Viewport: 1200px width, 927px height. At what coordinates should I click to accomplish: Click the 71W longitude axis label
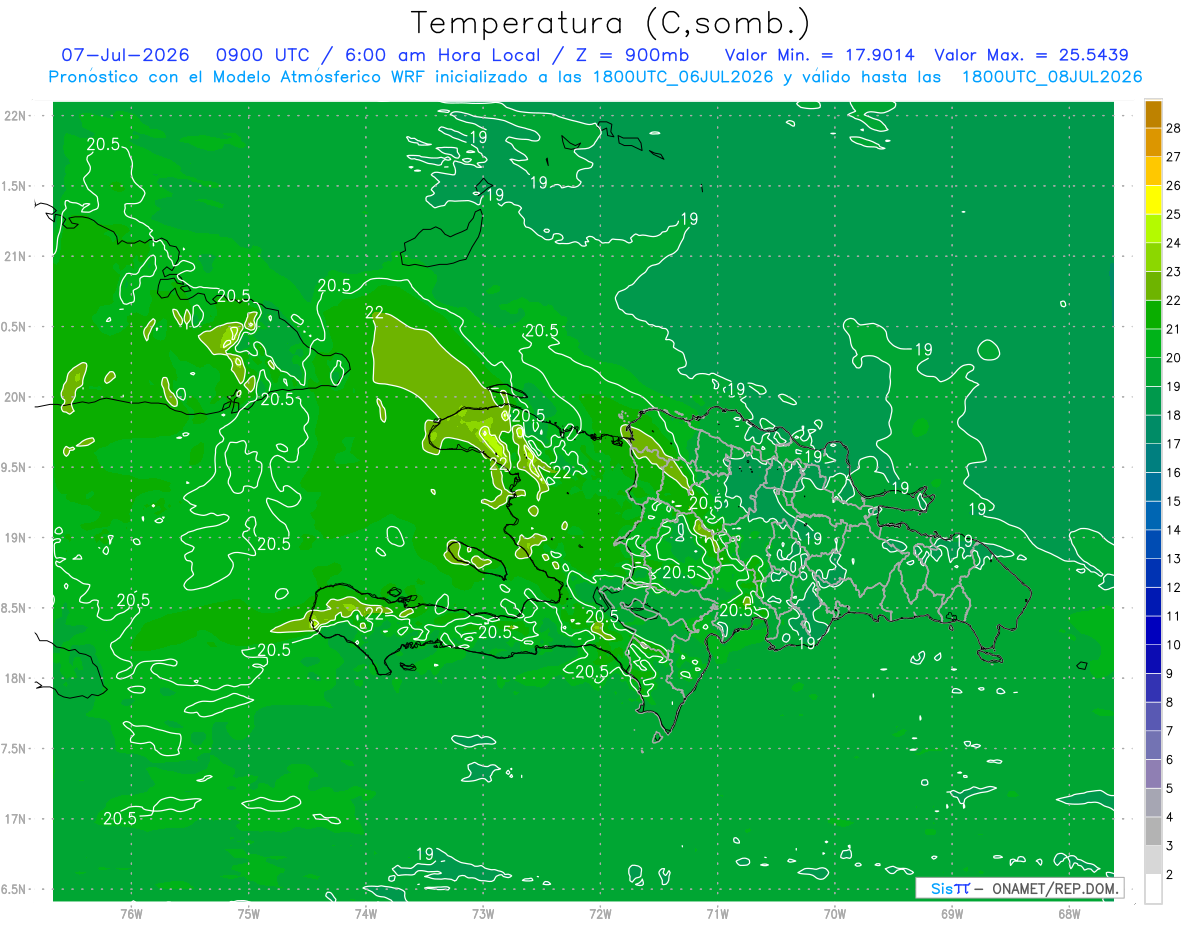click(x=717, y=913)
